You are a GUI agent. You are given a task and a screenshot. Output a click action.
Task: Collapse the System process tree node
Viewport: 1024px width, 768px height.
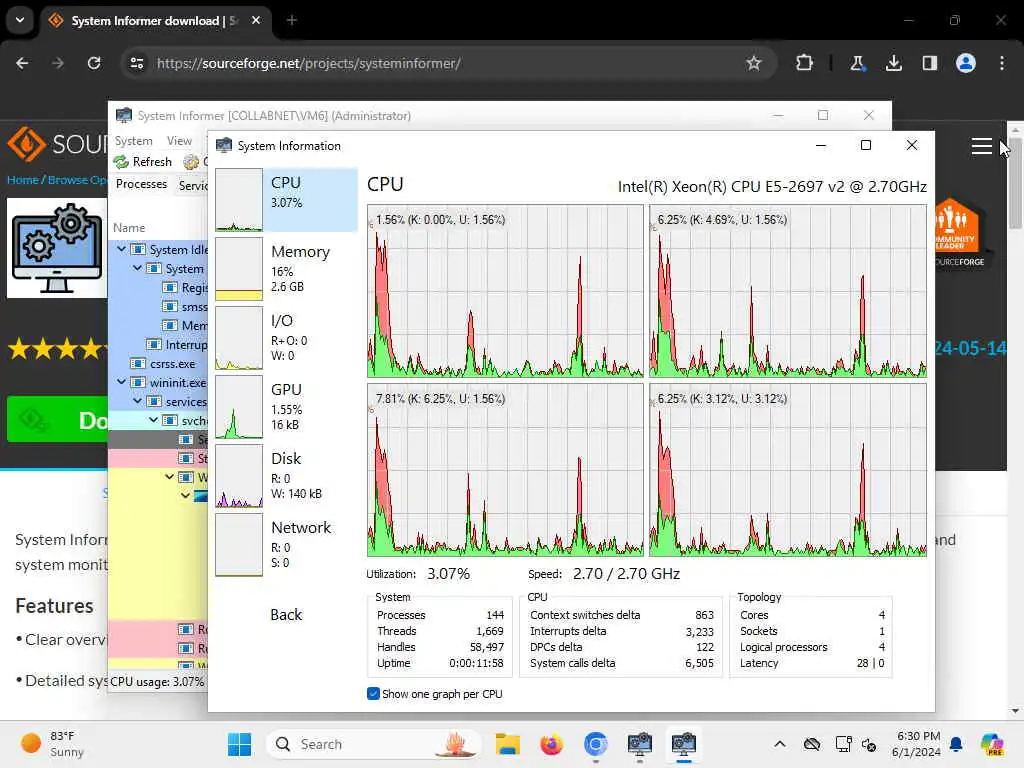tap(137, 268)
